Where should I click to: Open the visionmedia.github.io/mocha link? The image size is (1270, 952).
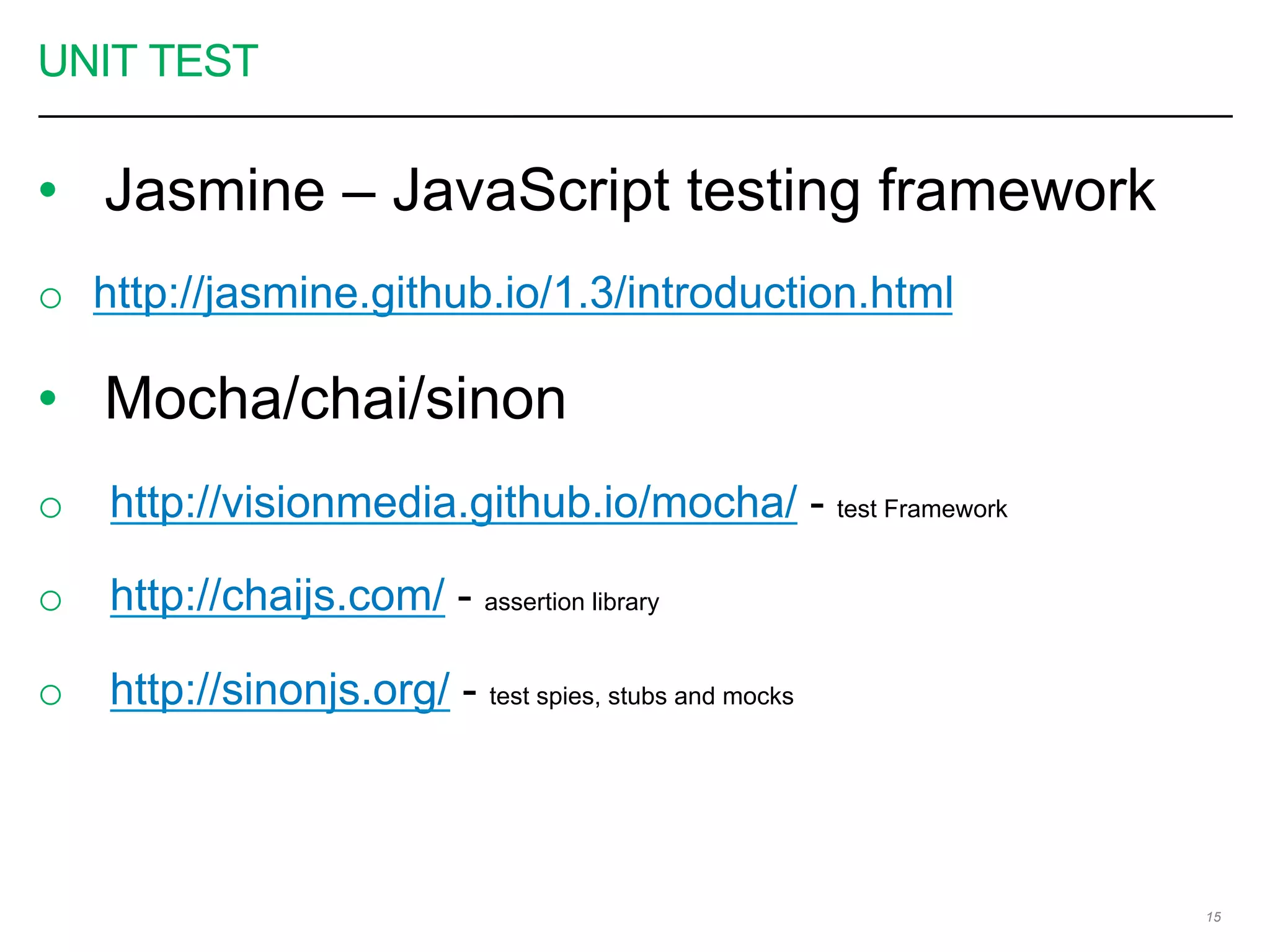[x=454, y=503]
